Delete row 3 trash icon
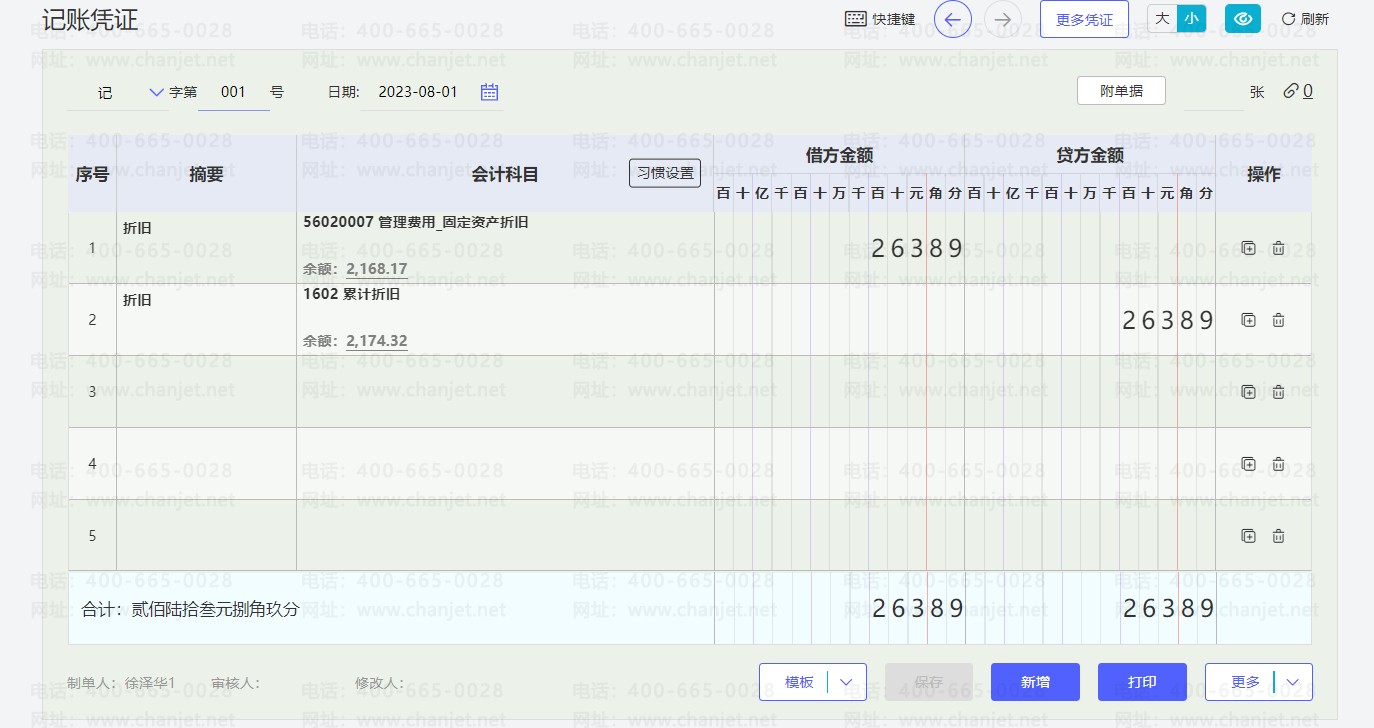Viewport: 1374px width, 728px height. (1278, 392)
